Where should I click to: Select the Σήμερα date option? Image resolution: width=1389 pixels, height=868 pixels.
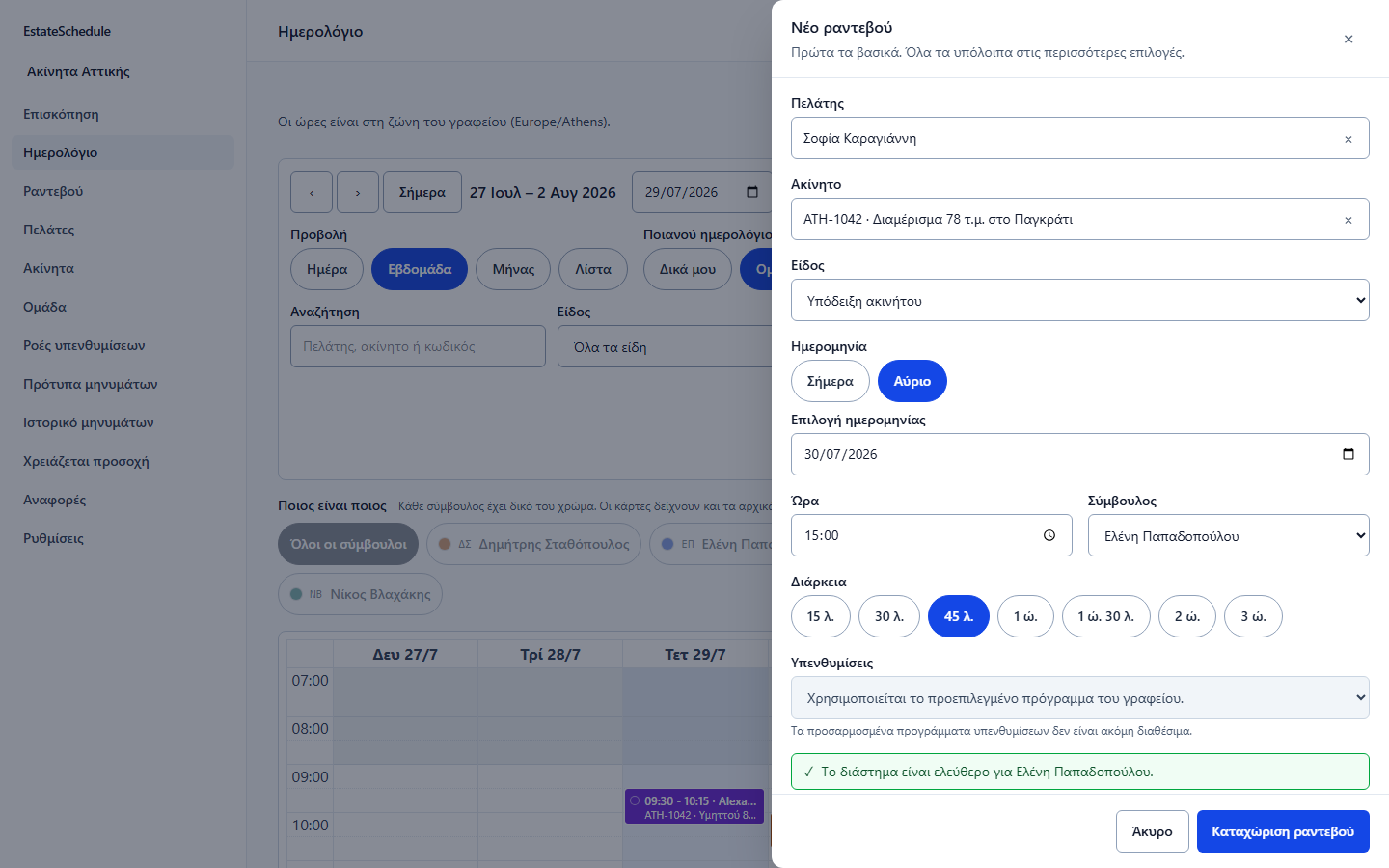(831, 381)
